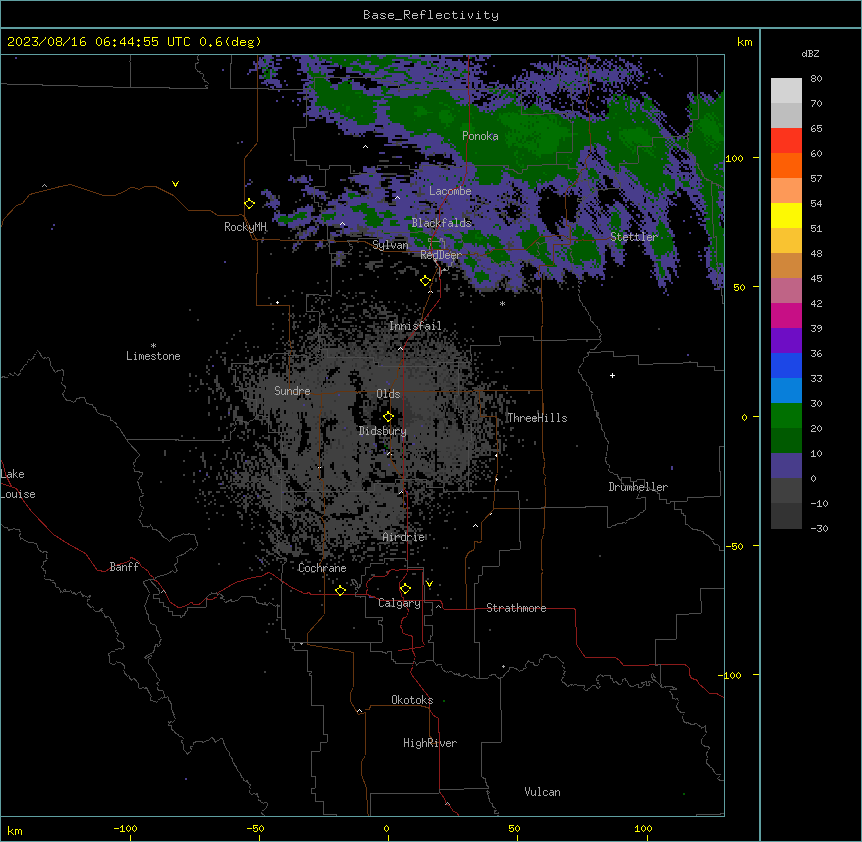Viewport: 862px width, 842px height.
Task: Click the Airdrie label
Action: coord(404,537)
